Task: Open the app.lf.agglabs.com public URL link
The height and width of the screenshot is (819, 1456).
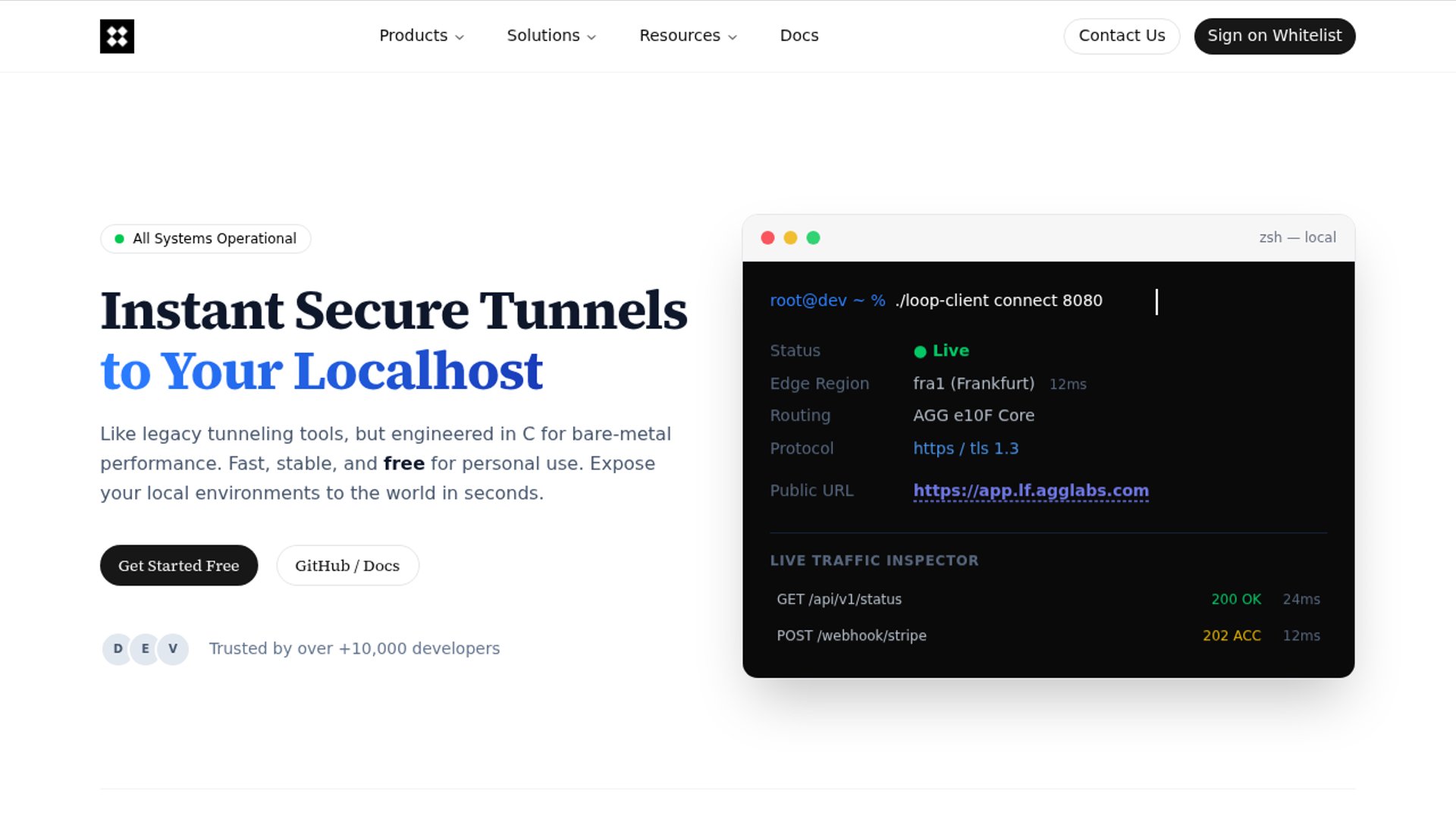Action: click(x=1031, y=491)
